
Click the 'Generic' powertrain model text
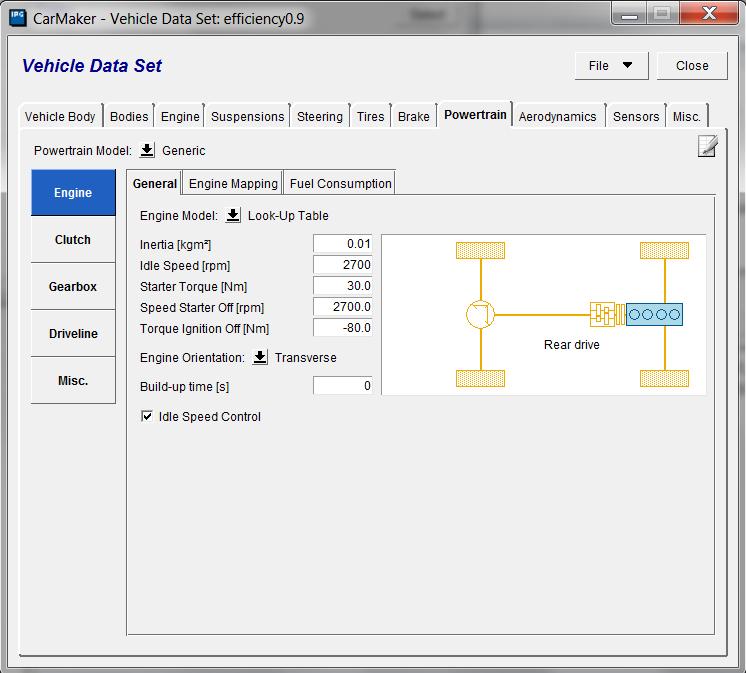[x=184, y=150]
